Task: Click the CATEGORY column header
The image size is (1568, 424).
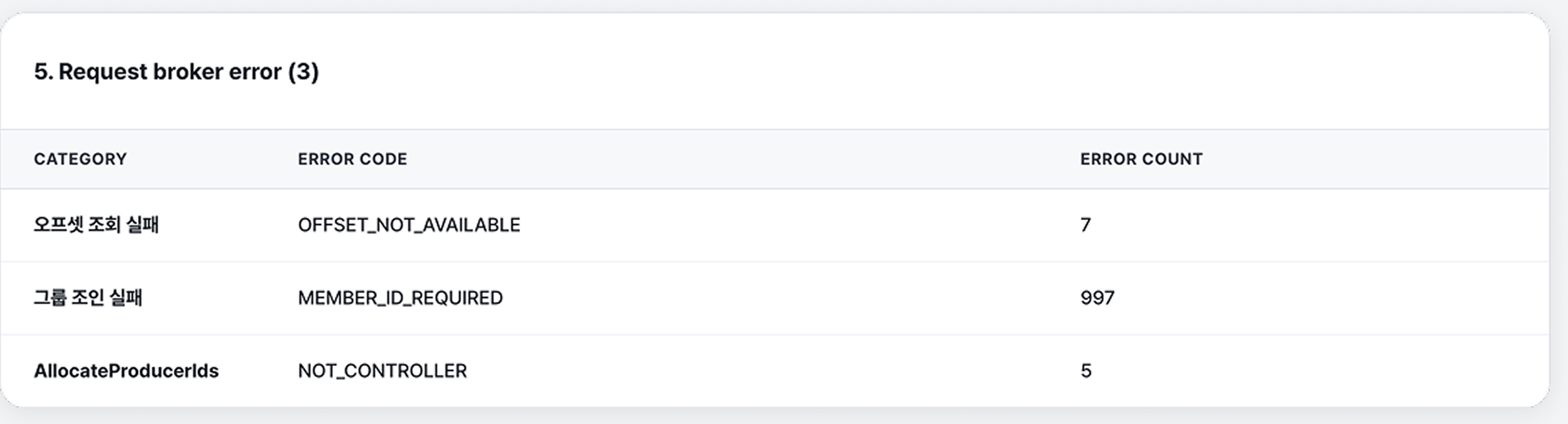Action: coord(80,159)
